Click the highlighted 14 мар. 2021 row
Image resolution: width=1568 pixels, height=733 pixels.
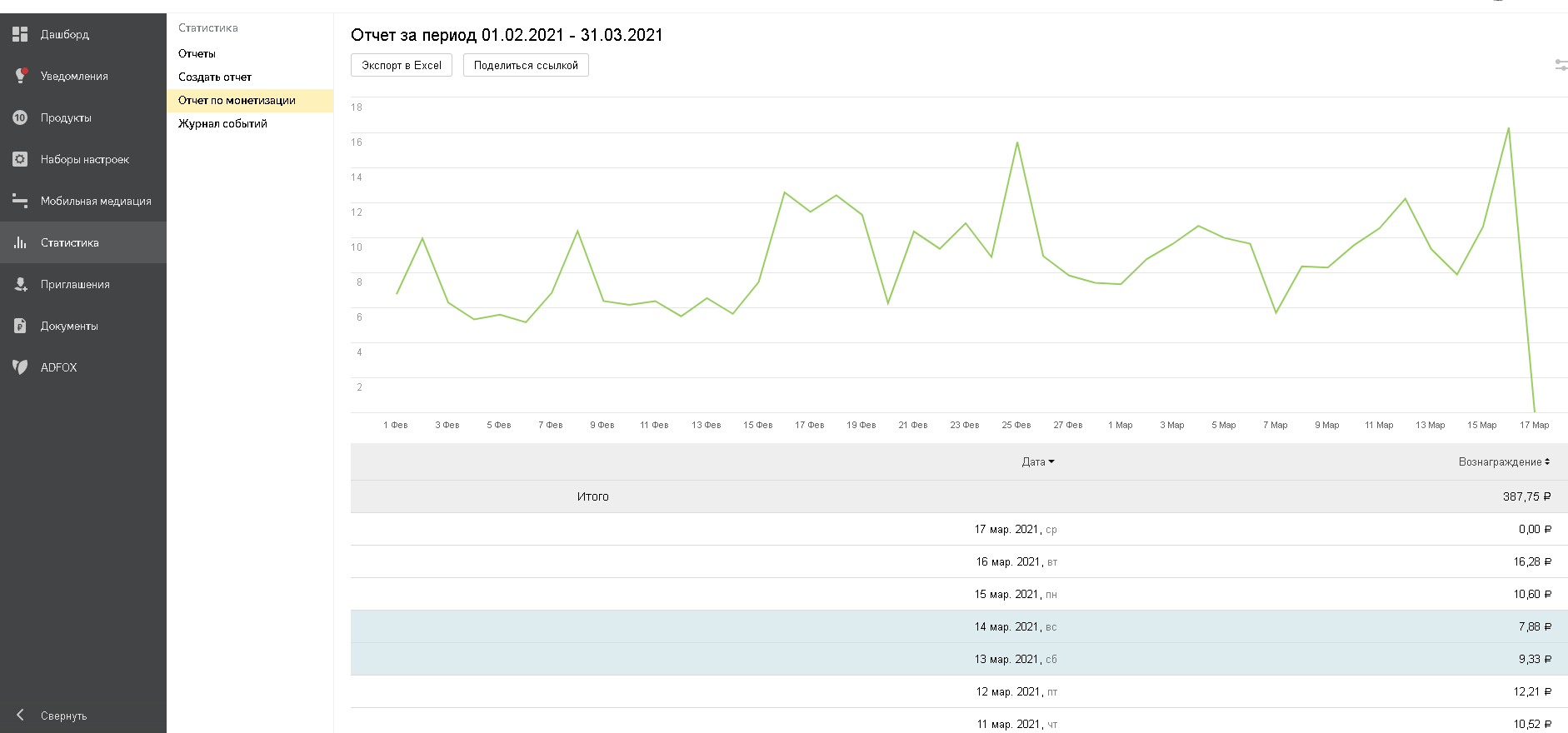(x=958, y=626)
